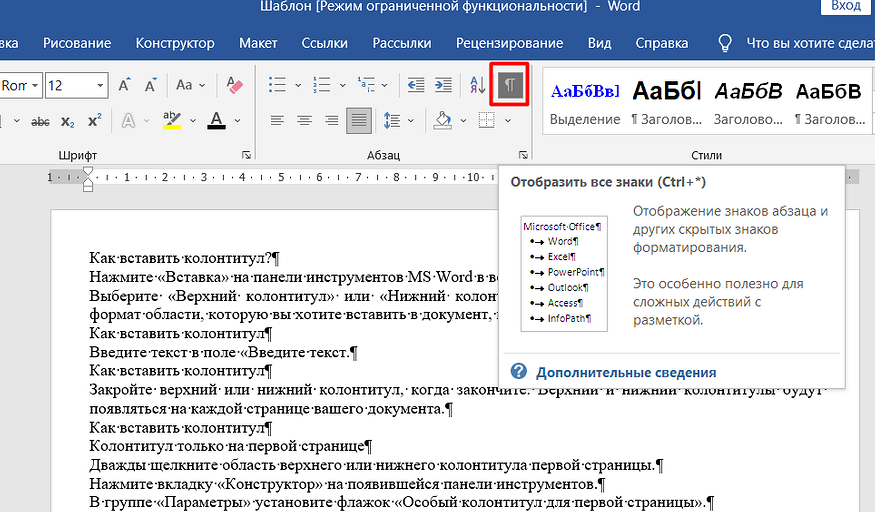Increase paragraph indent

click(442, 85)
